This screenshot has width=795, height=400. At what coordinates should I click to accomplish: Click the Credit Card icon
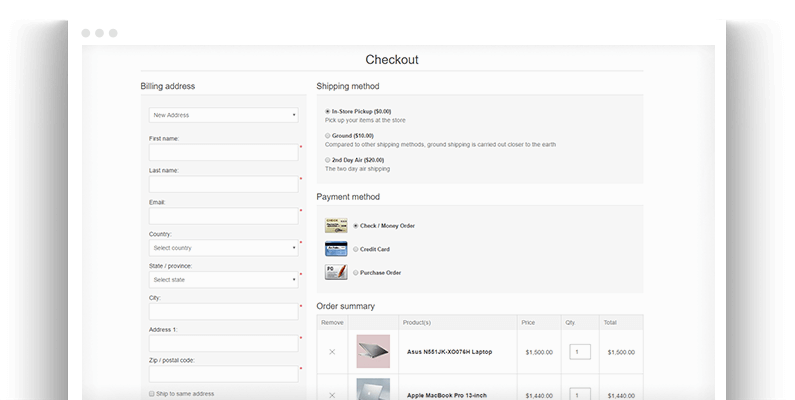pos(336,249)
